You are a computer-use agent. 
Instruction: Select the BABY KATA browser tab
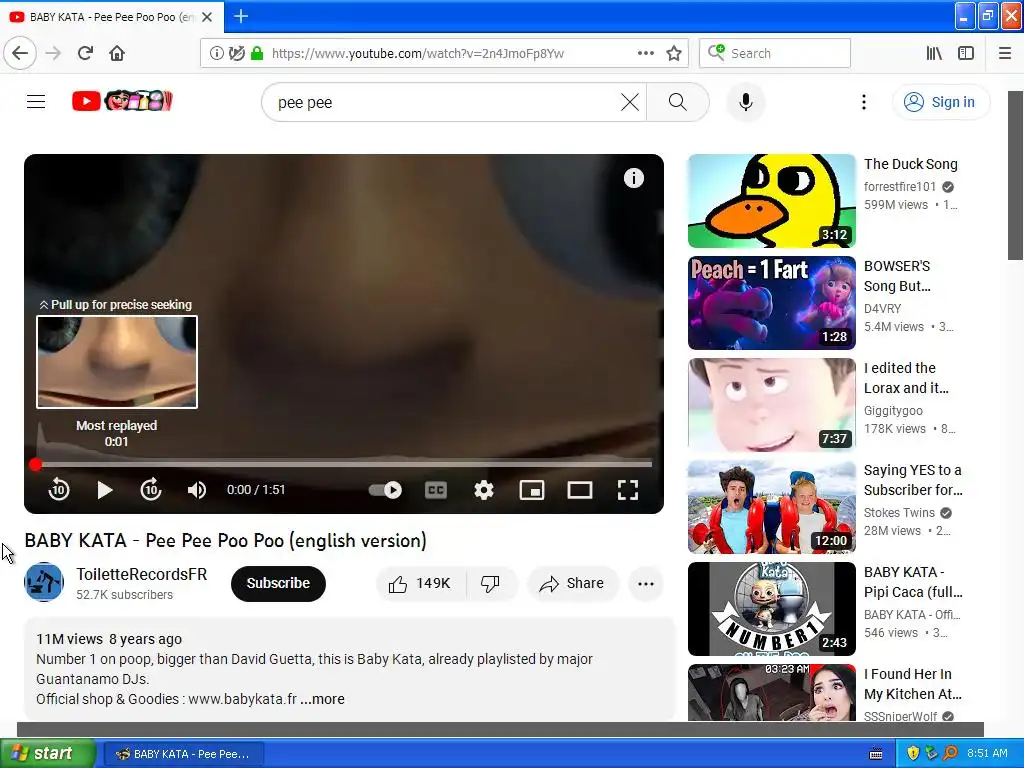(112, 17)
